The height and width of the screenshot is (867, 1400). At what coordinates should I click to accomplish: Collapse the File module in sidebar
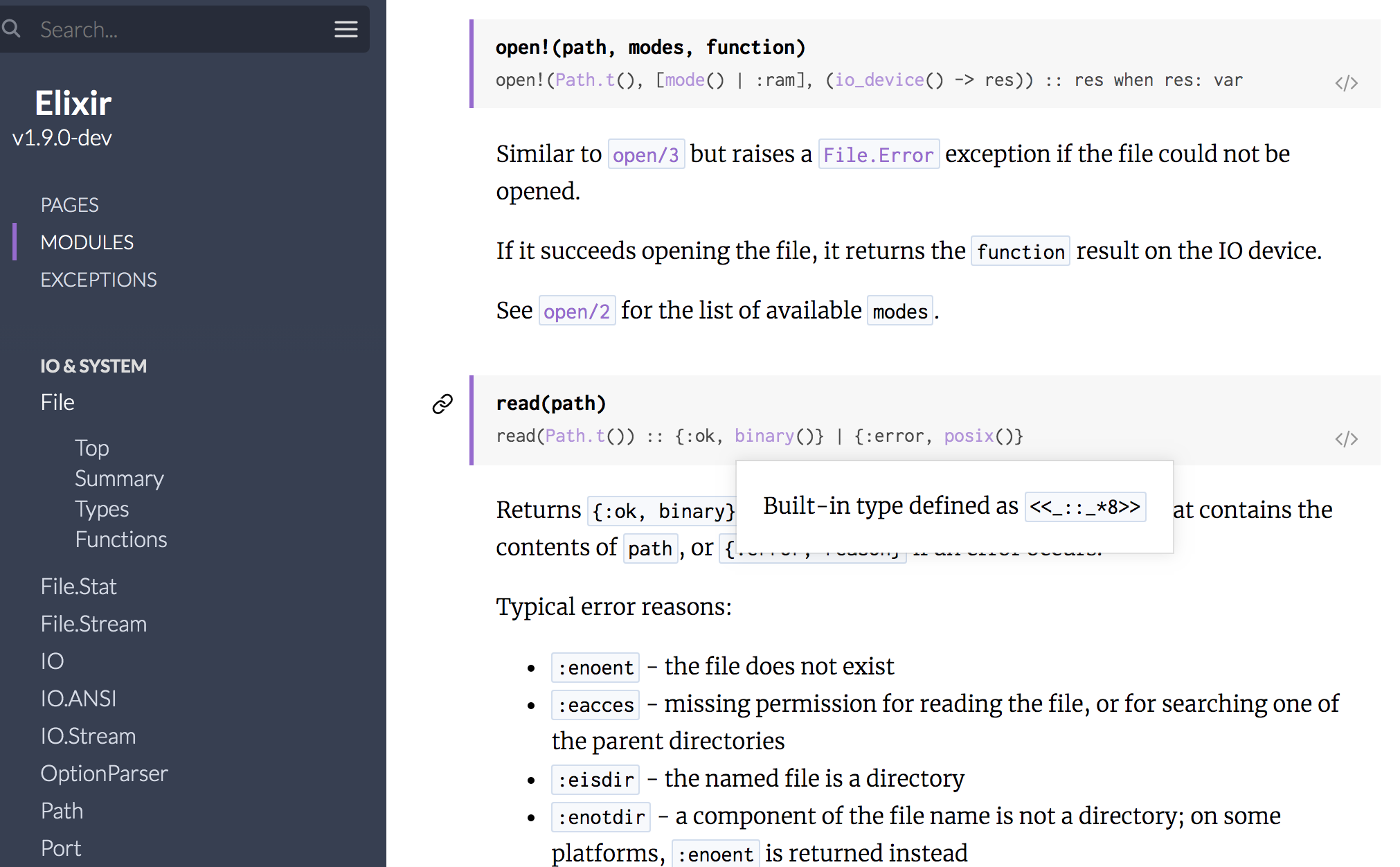coord(57,402)
